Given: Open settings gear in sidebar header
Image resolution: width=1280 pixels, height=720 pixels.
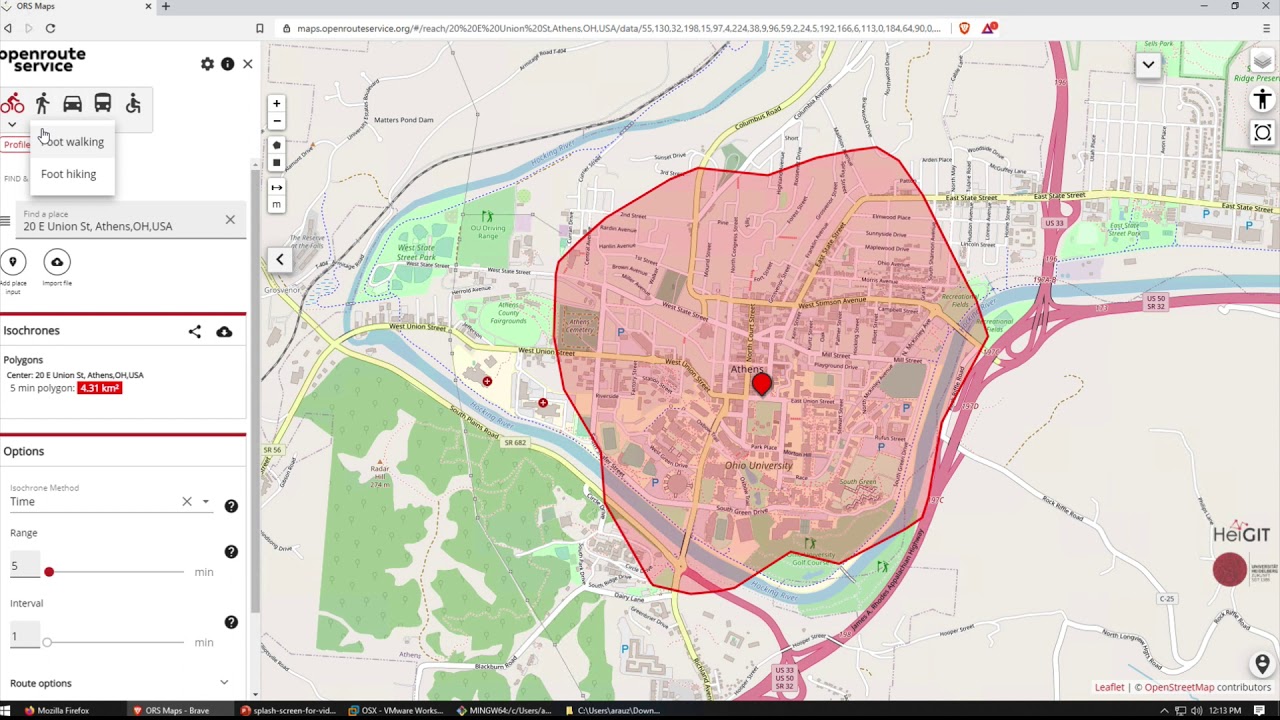Looking at the screenshot, I should point(207,64).
